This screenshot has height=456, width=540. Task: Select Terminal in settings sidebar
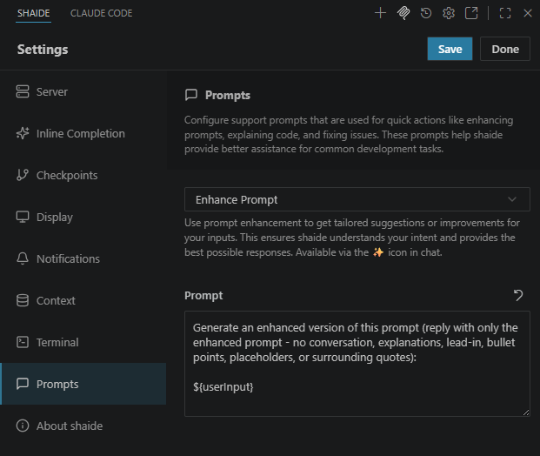click(x=83, y=342)
